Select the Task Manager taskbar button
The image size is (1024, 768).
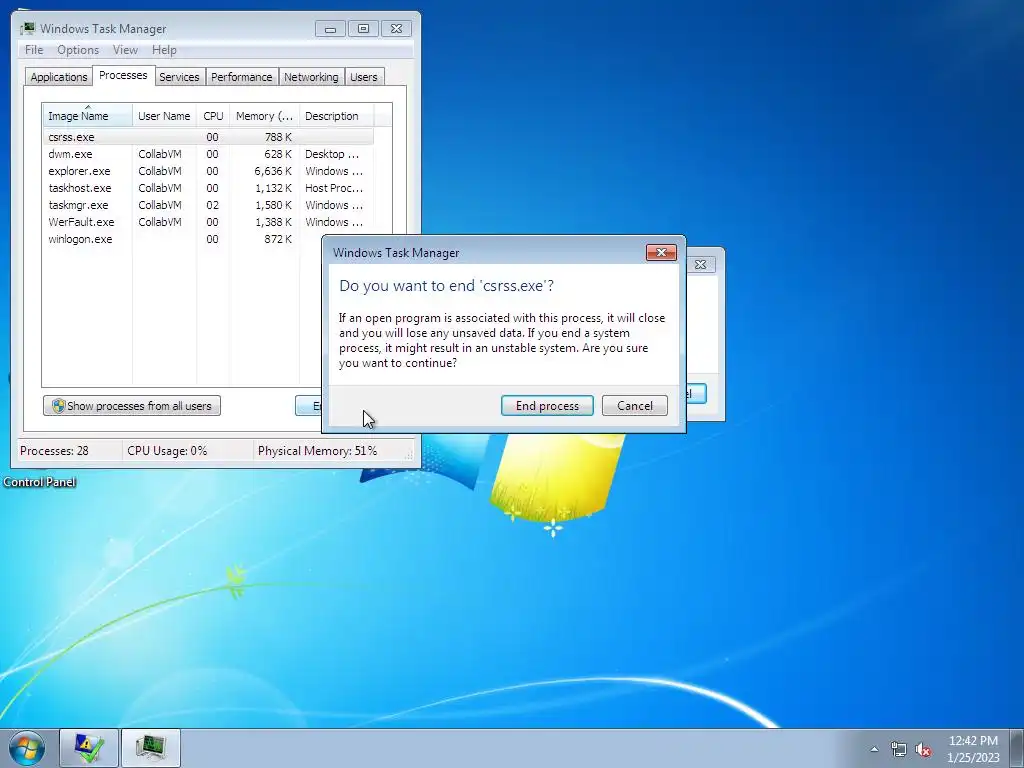151,748
